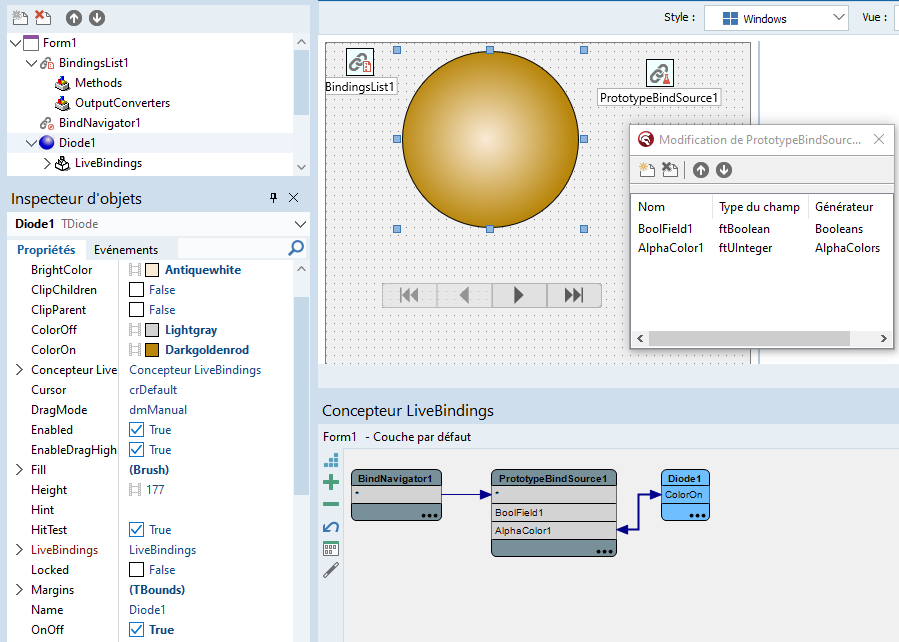Click the blue undo arrow in LiveBindings designer
Screen dimensions: 899x642
(x=331, y=526)
